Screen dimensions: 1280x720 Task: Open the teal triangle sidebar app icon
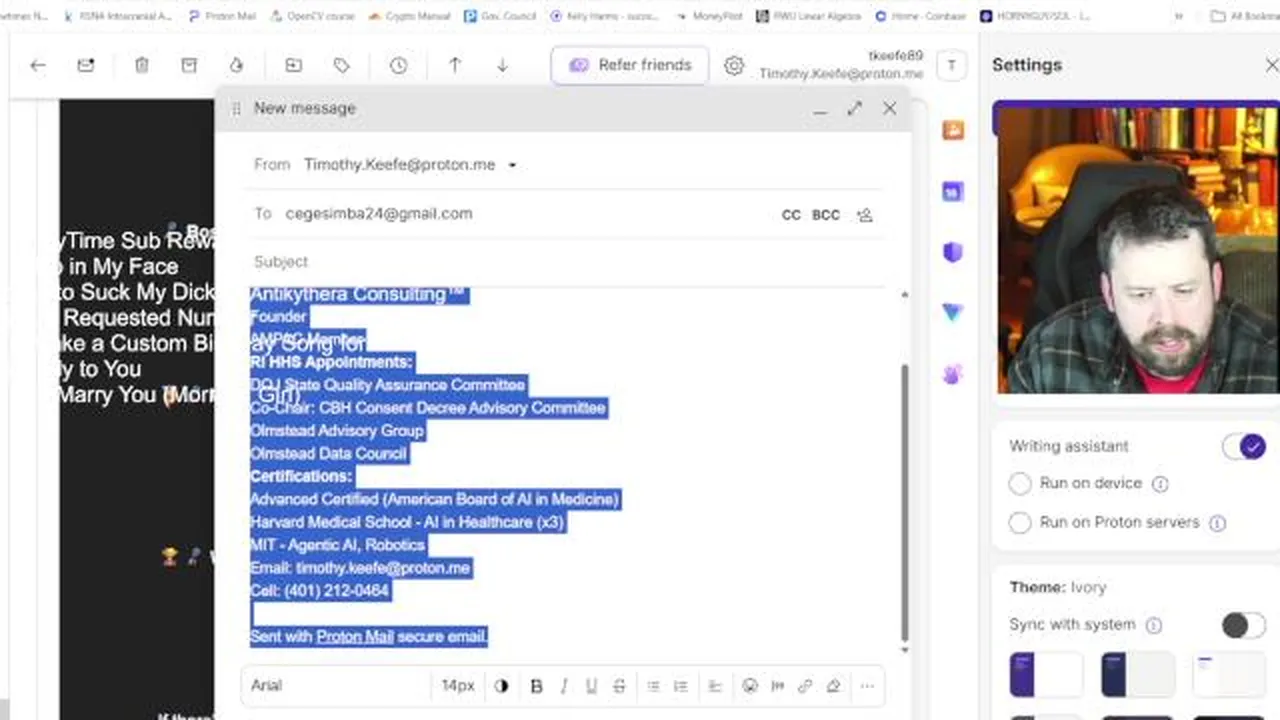tap(953, 313)
